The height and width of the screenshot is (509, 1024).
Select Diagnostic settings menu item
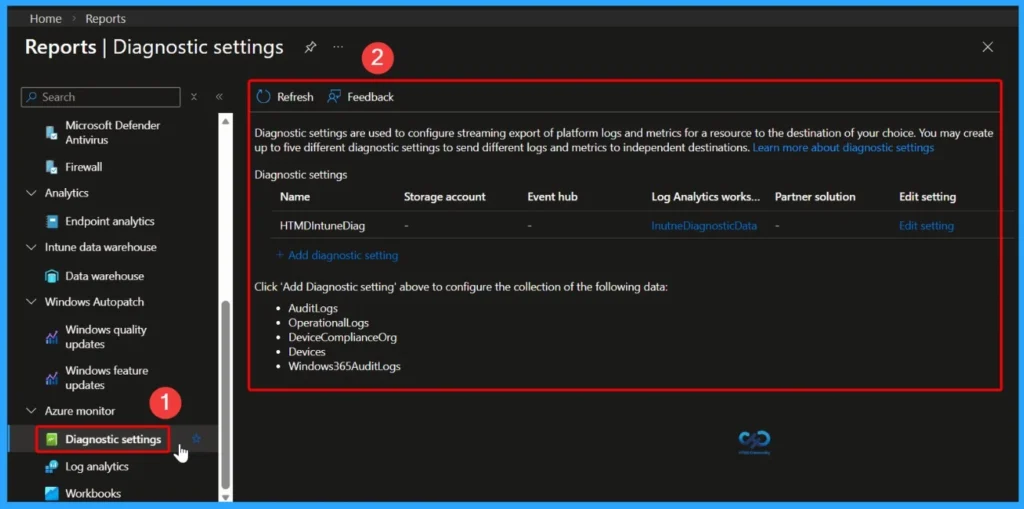coord(113,439)
